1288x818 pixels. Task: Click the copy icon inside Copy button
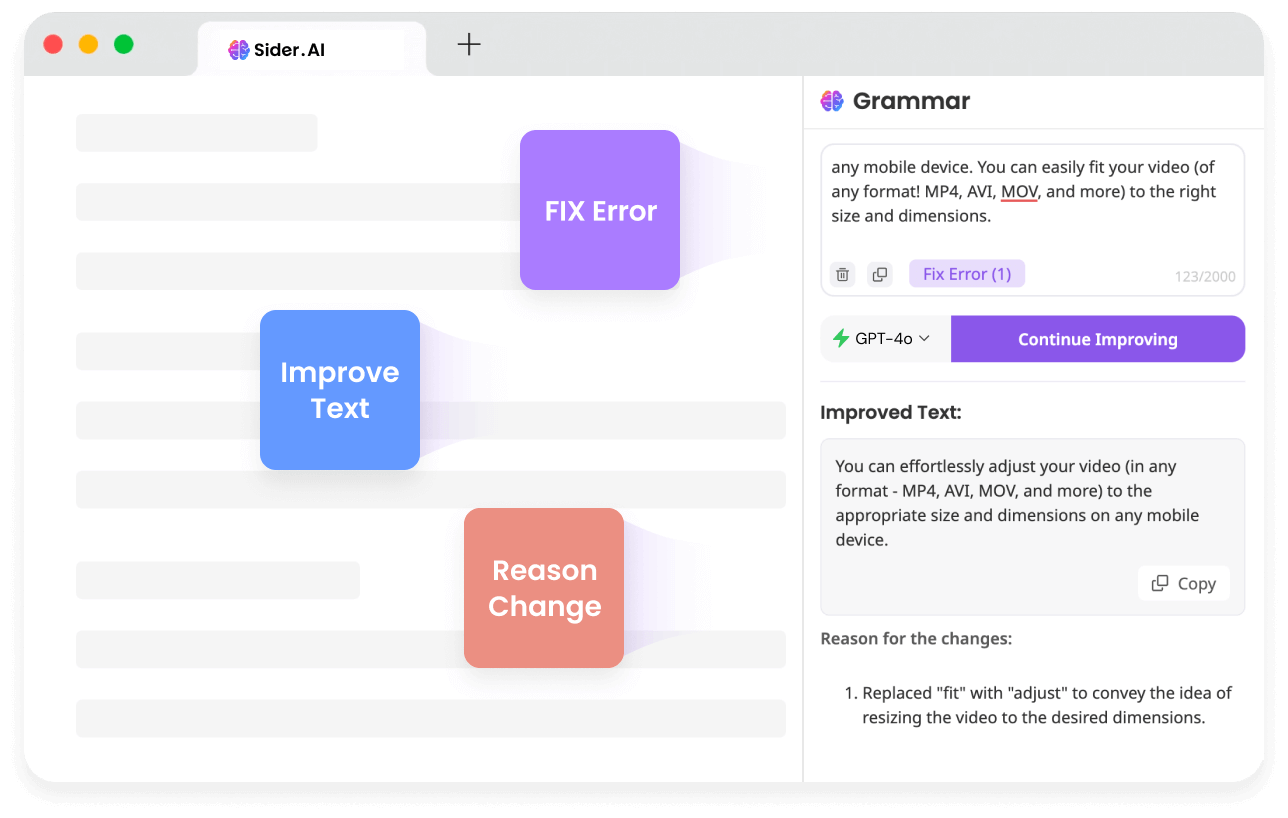[1160, 583]
